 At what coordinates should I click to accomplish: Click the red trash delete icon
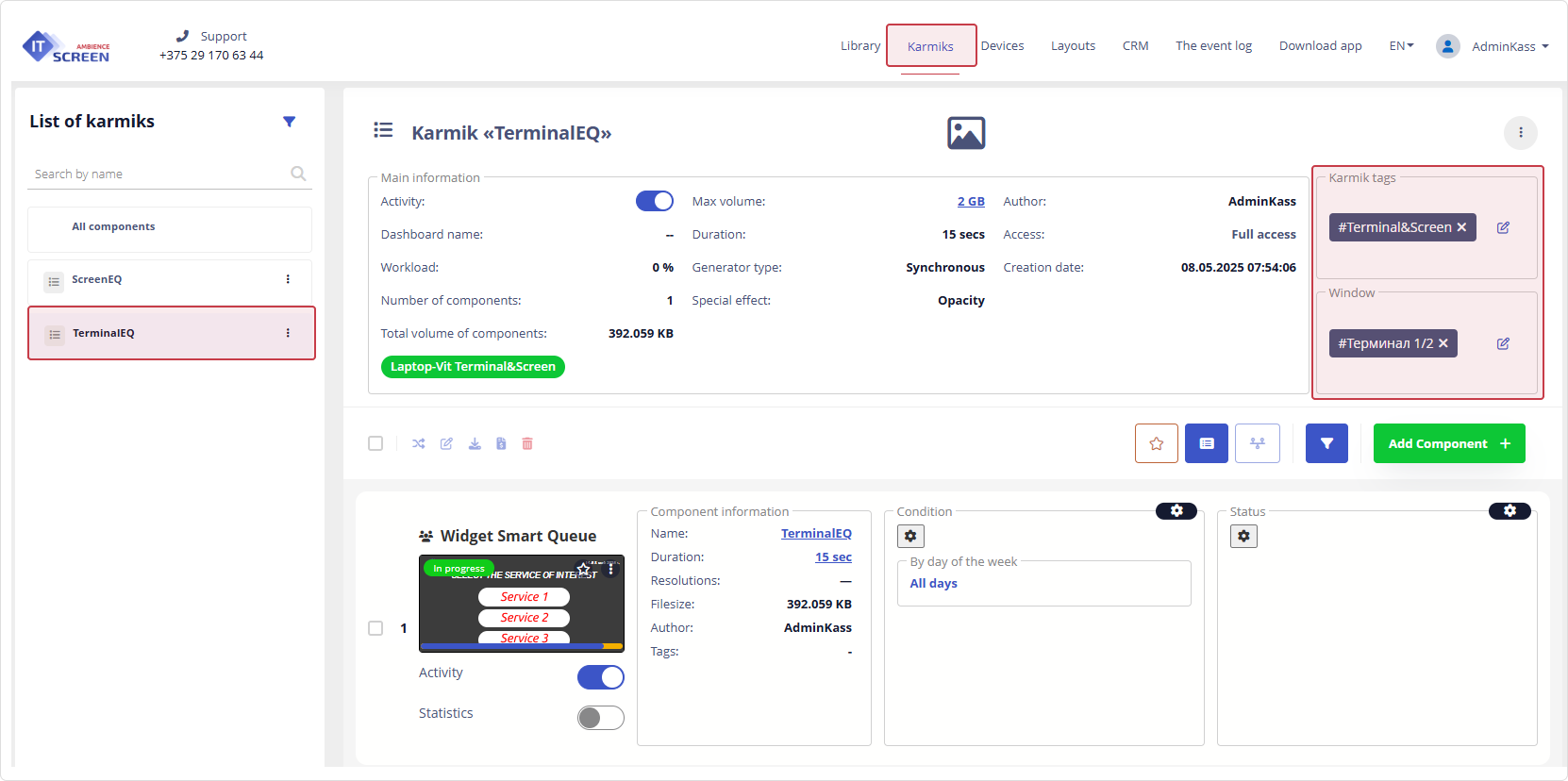[x=527, y=443]
